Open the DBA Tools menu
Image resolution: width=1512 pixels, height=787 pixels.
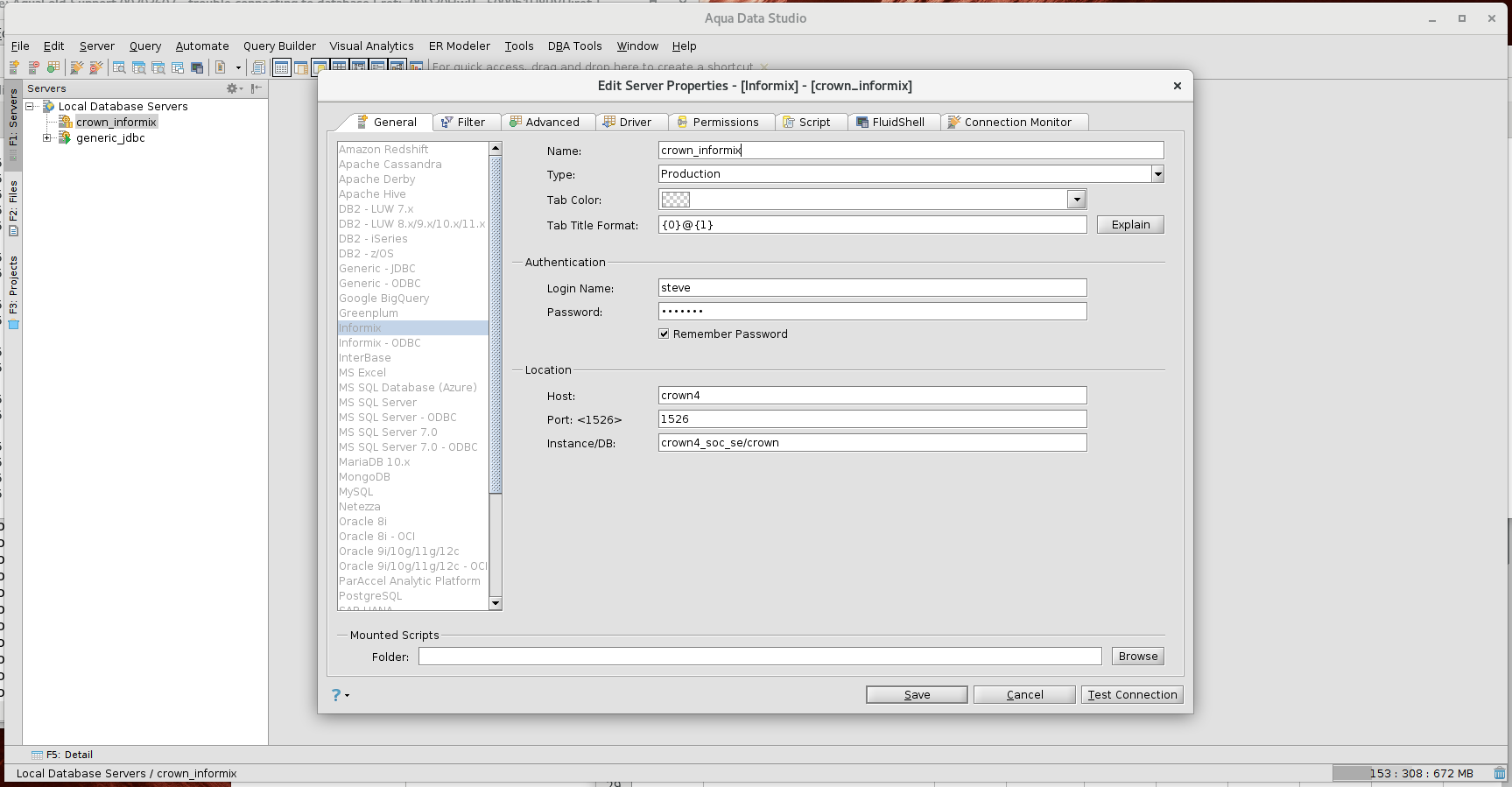574,46
